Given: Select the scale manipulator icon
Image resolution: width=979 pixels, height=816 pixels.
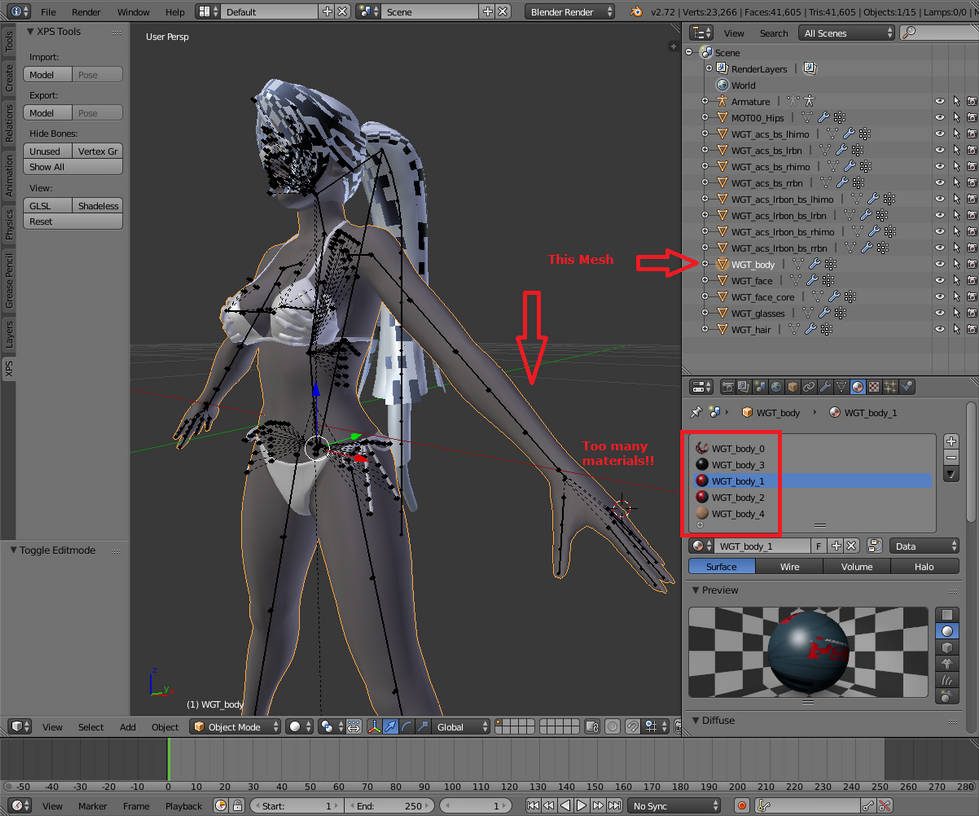Looking at the screenshot, I should pyautogui.click(x=423, y=727).
